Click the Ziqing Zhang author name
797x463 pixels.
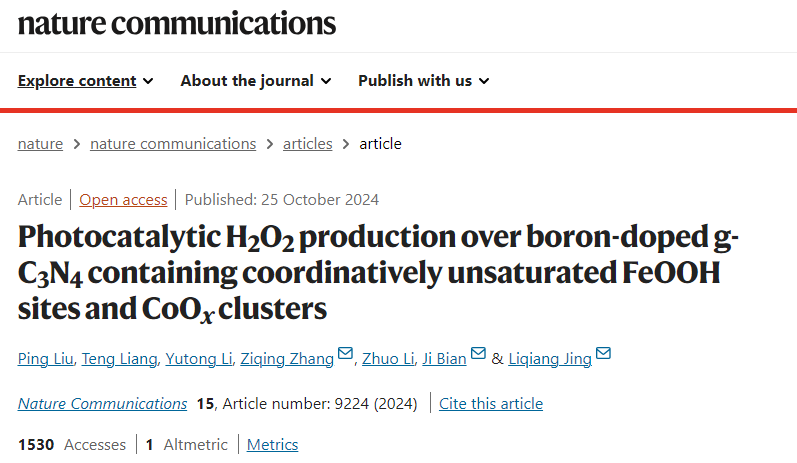[287, 359]
